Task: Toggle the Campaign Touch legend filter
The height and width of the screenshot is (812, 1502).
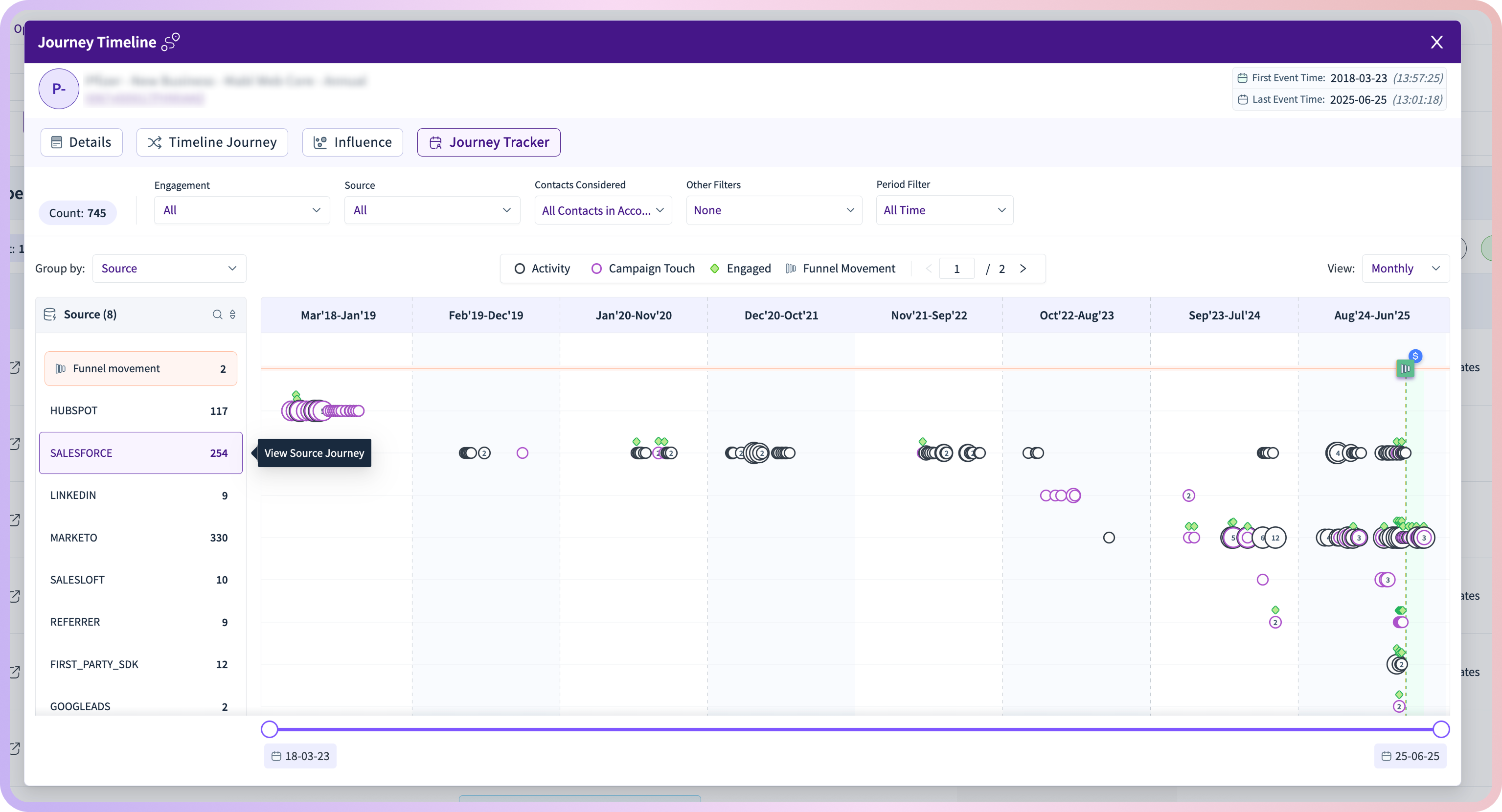Action: point(642,268)
